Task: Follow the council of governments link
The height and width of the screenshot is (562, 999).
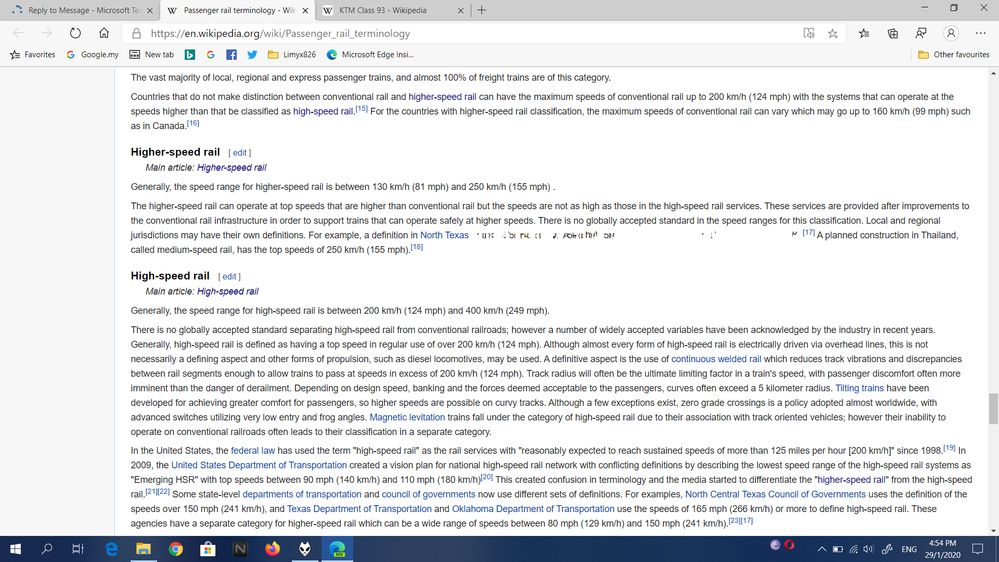Action: tap(429, 494)
